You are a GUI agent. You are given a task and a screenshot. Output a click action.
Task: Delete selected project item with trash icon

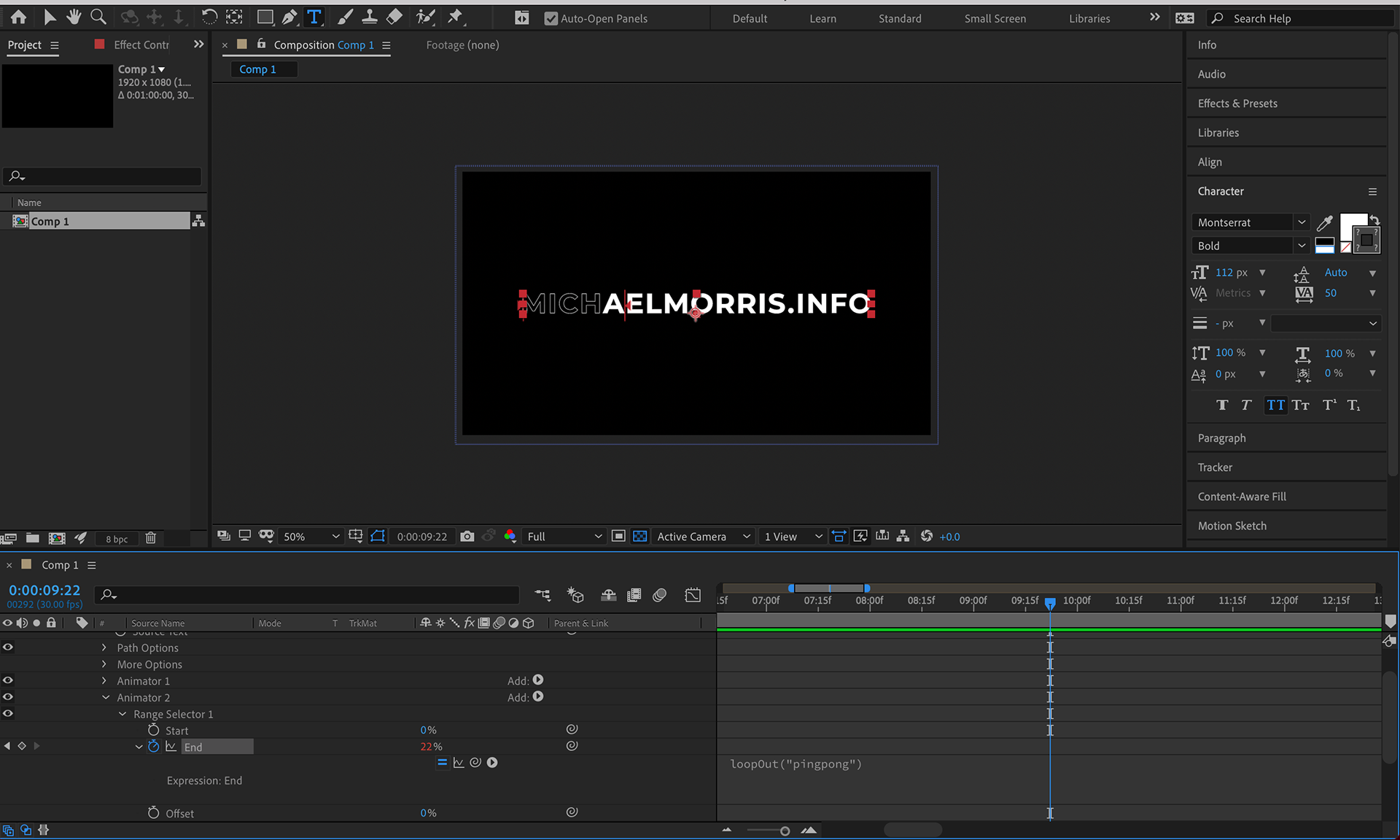tap(151, 538)
